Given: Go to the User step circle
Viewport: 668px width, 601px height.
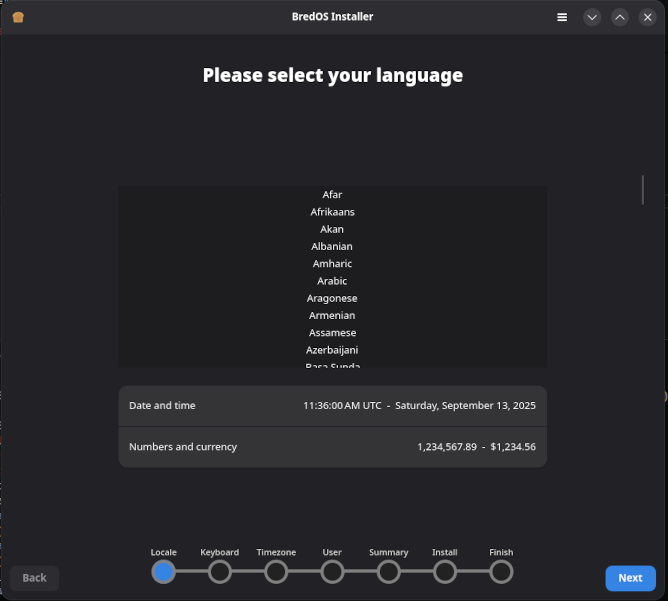Looking at the screenshot, I should click(332, 572).
